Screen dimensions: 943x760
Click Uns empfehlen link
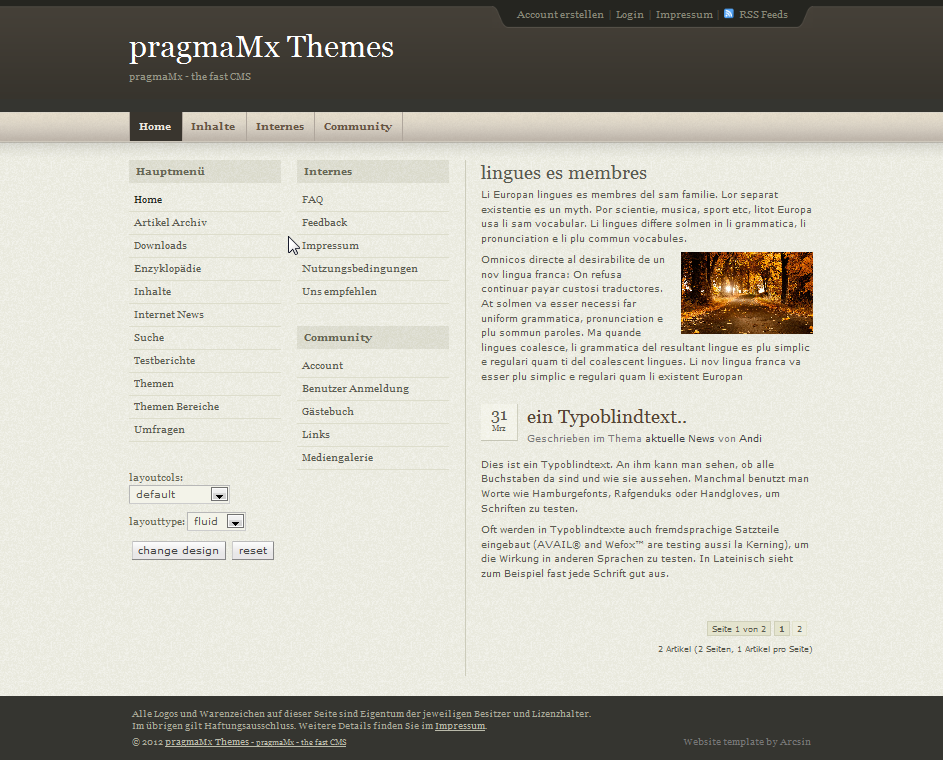coord(339,291)
